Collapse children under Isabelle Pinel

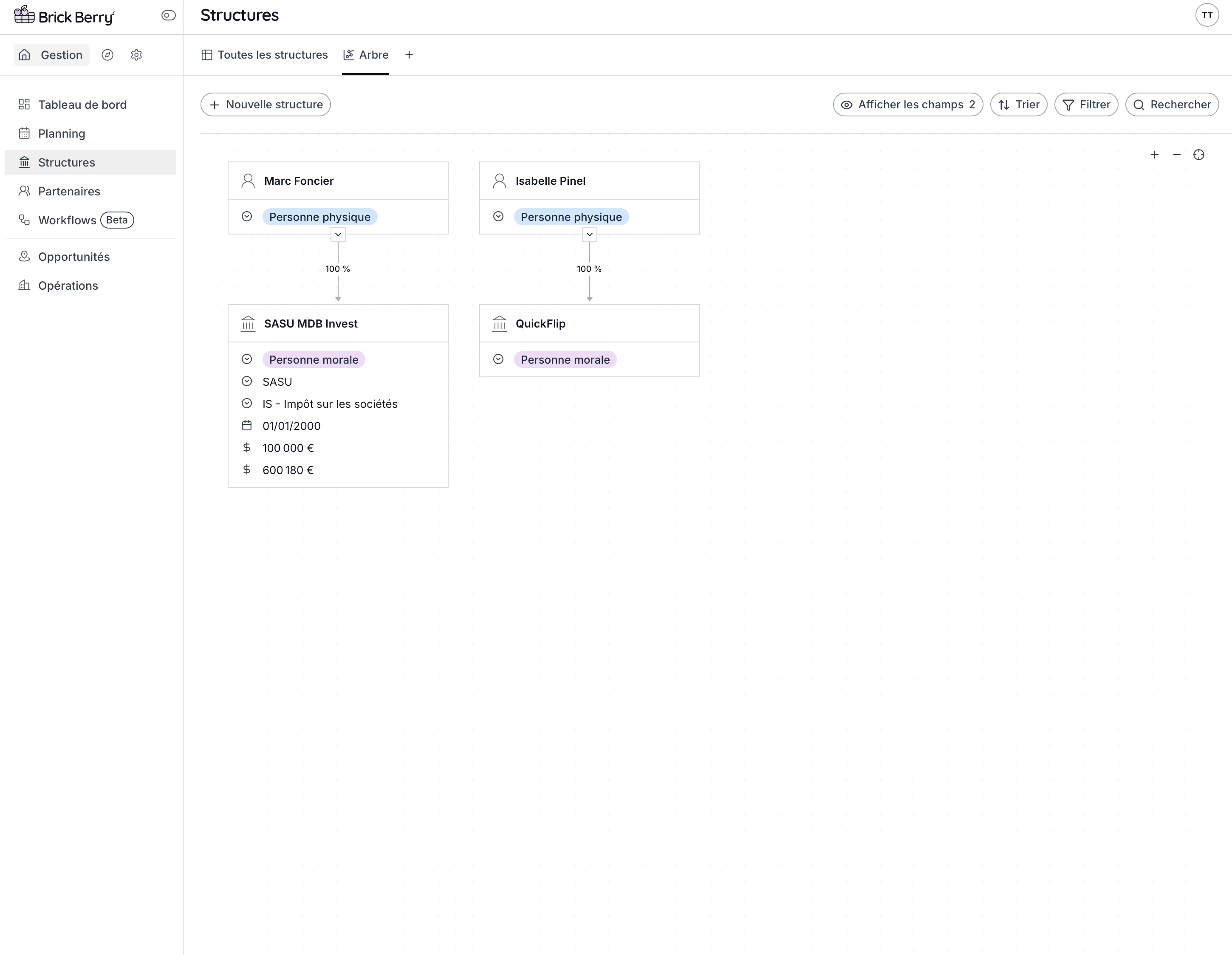coord(590,234)
